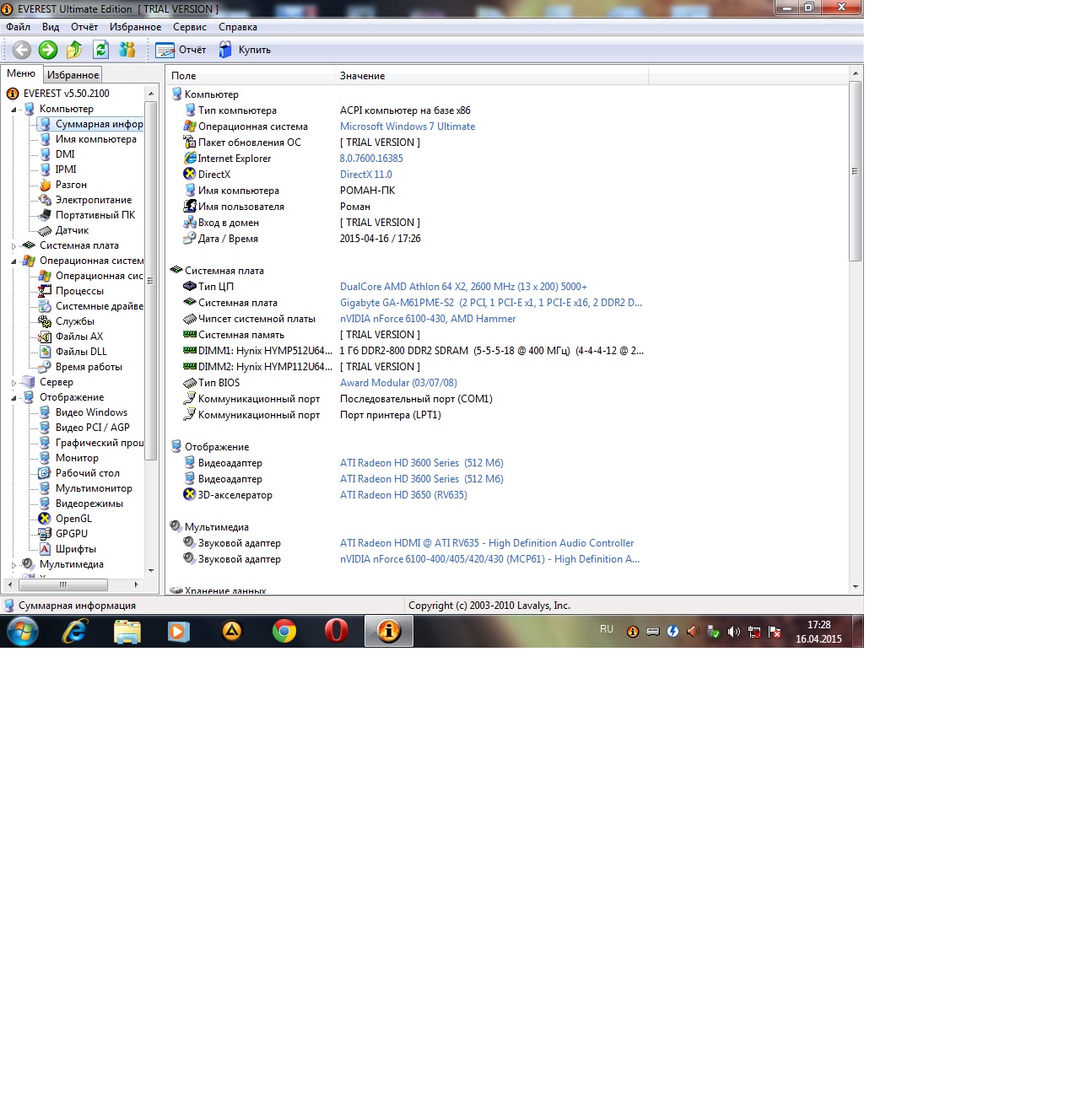Select Датчик in the sidebar tree

click(72, 230)
